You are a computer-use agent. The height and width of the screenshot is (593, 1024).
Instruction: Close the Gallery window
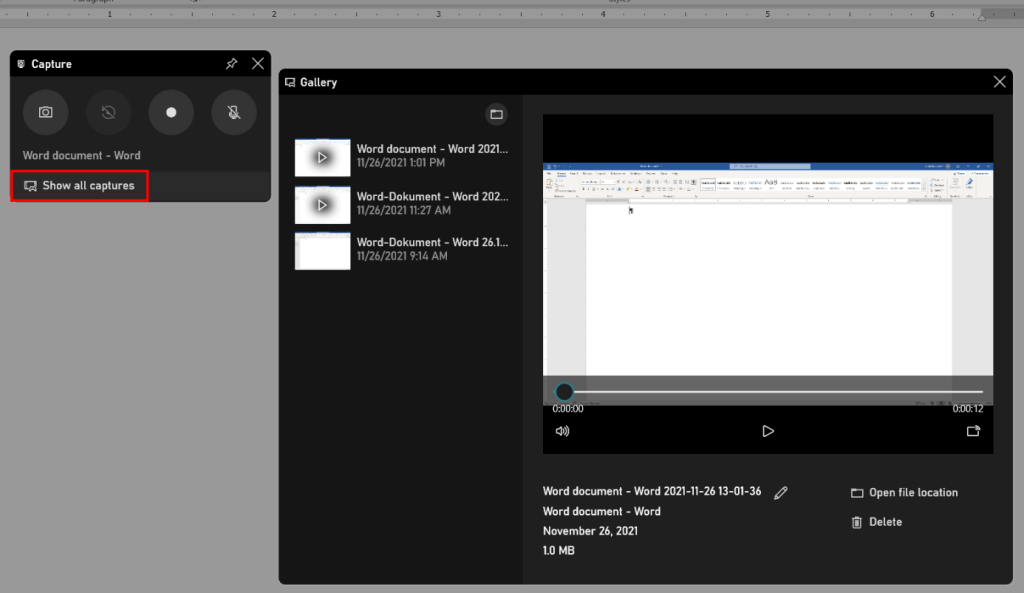999,82
